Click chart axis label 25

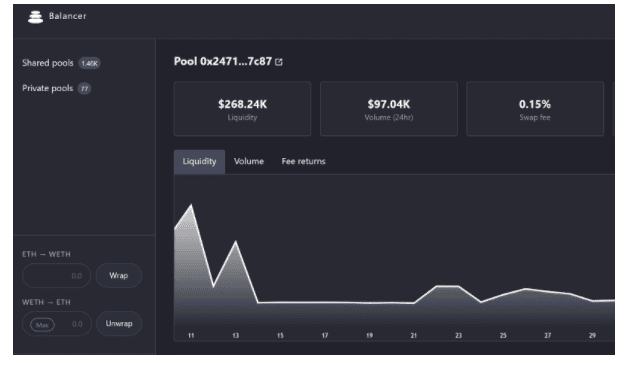(503, 335)
